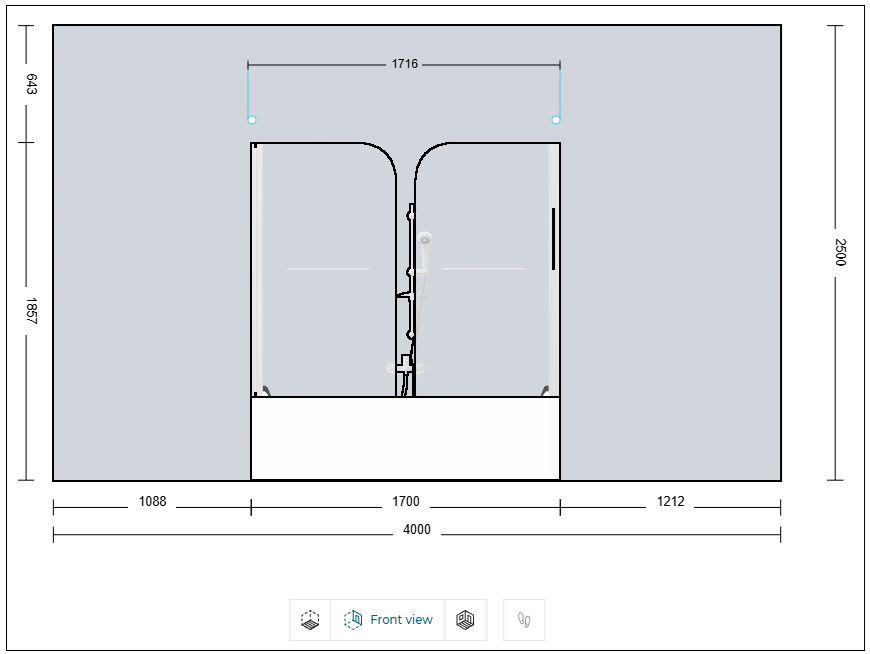Select the left glass shower door
This screenshot has width=870, height=654.
pos(320,270)
